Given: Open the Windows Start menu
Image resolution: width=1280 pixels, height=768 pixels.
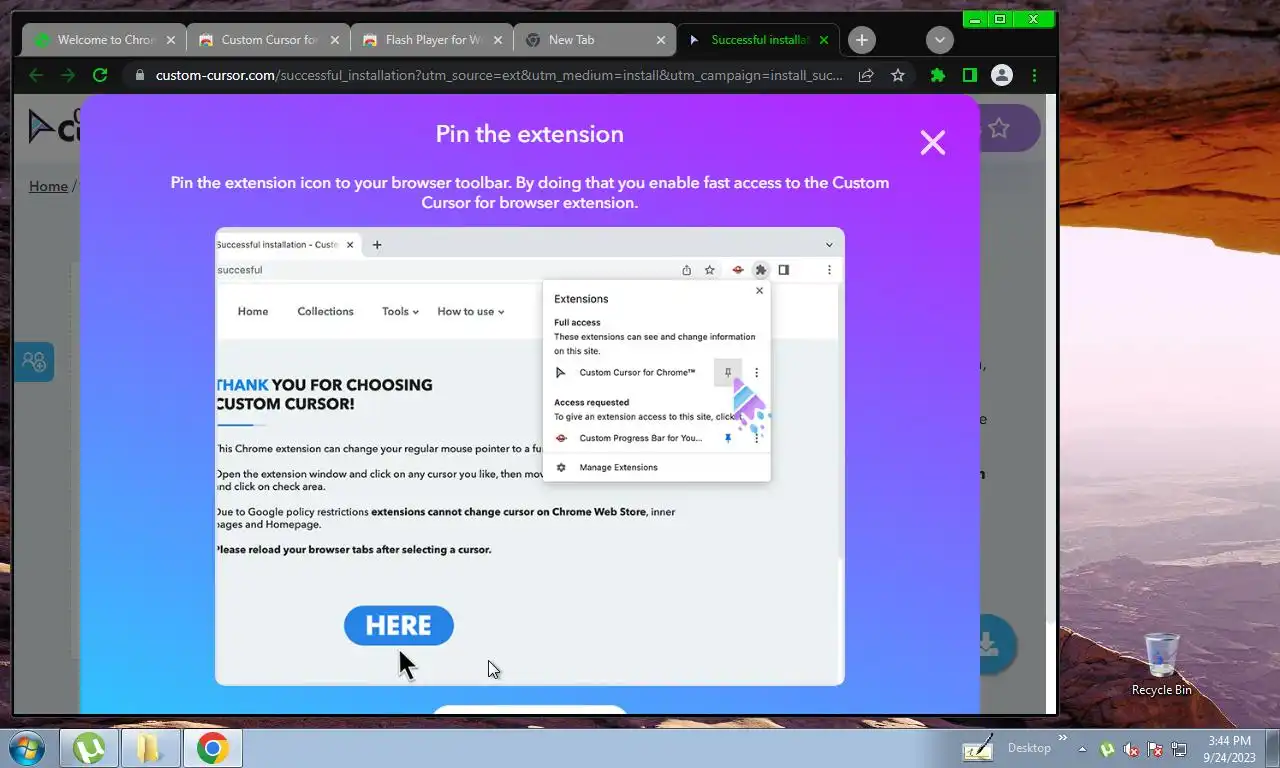Looking at the screenshot, I should click(25, 748).
